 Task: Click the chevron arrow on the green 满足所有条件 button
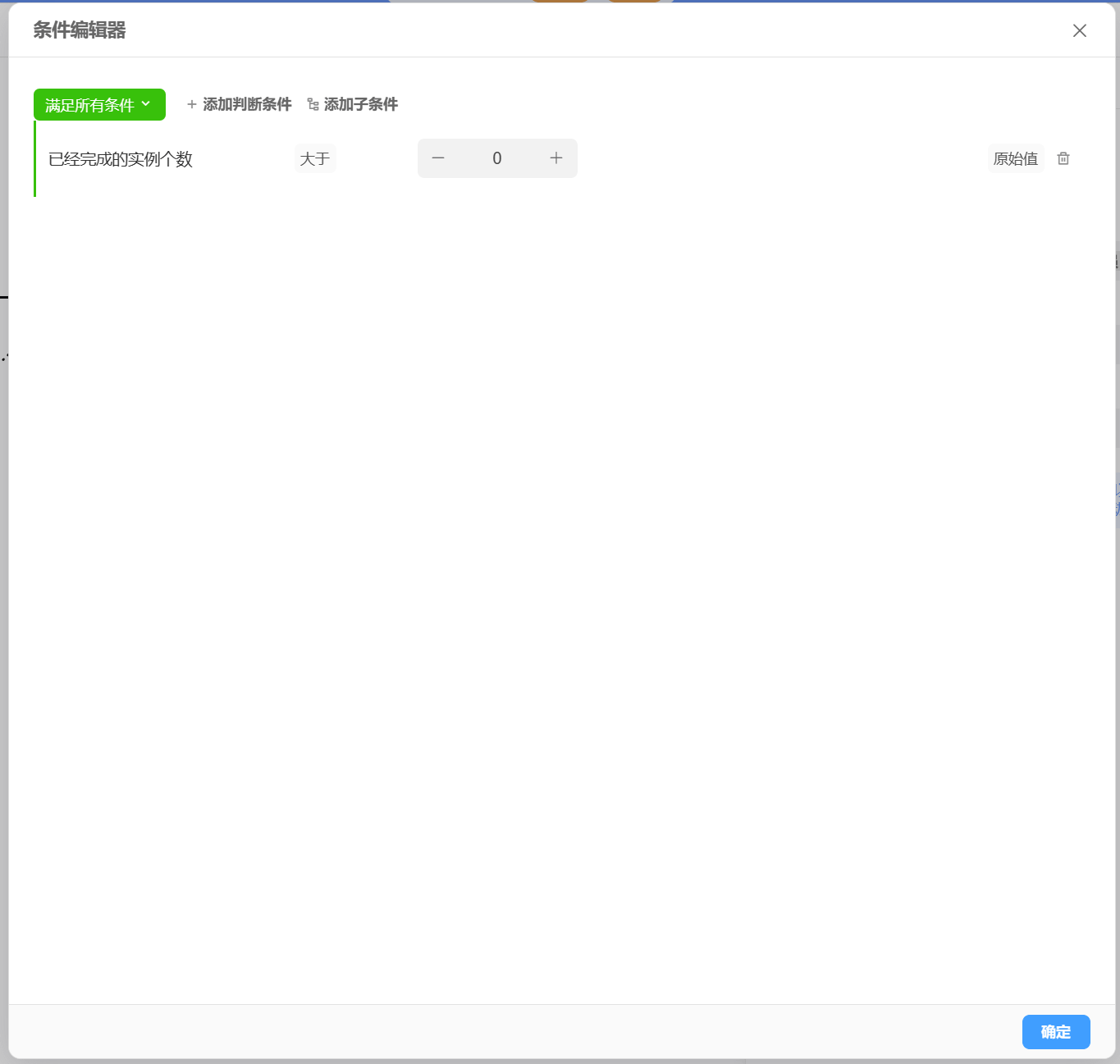[146, 104]
